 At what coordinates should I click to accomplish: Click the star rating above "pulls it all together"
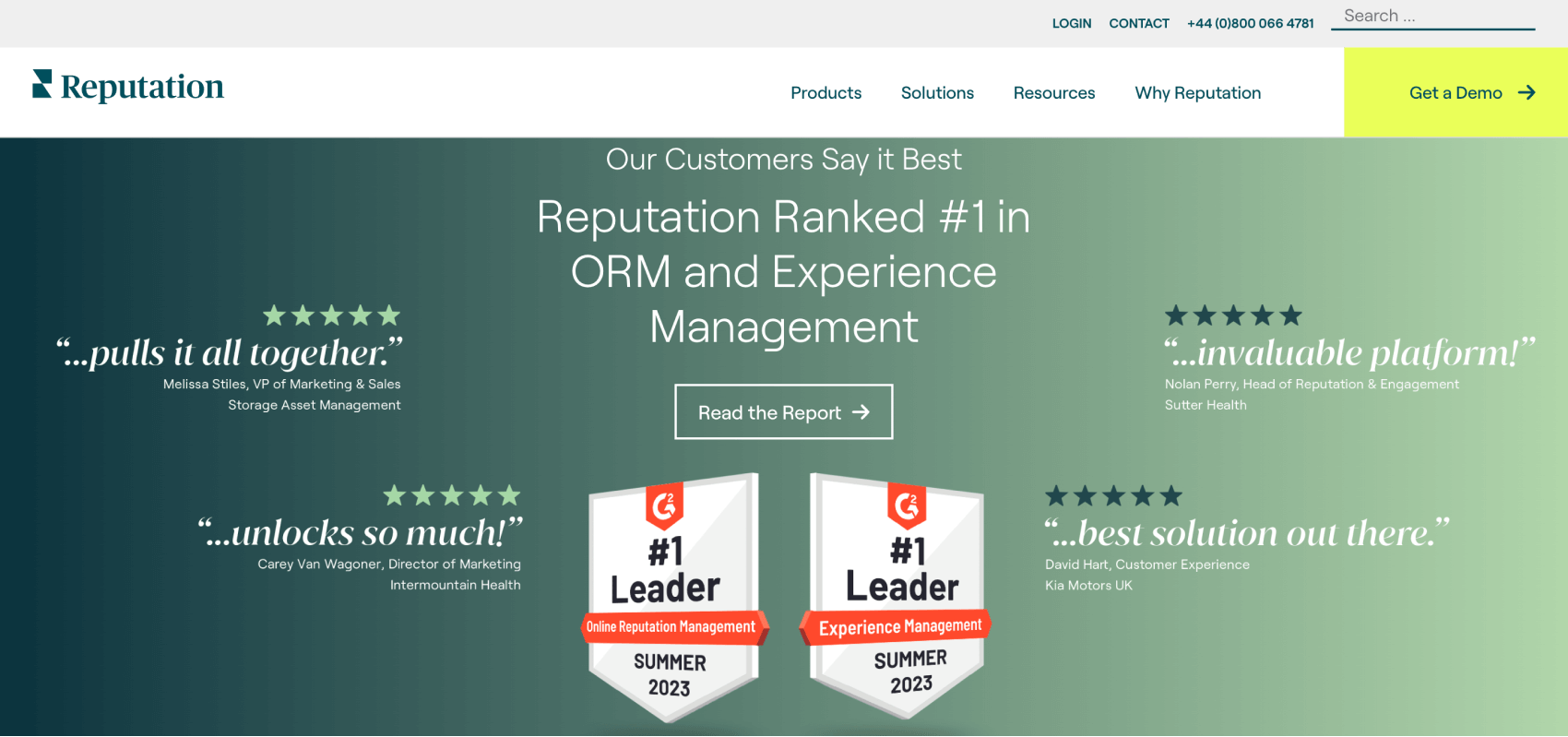point(332,315)
